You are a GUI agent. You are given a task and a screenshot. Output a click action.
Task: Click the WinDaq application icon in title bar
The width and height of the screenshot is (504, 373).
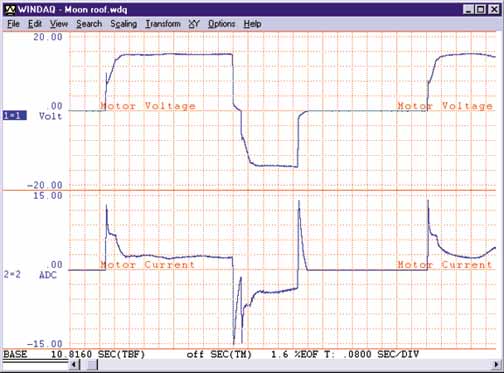10,9
